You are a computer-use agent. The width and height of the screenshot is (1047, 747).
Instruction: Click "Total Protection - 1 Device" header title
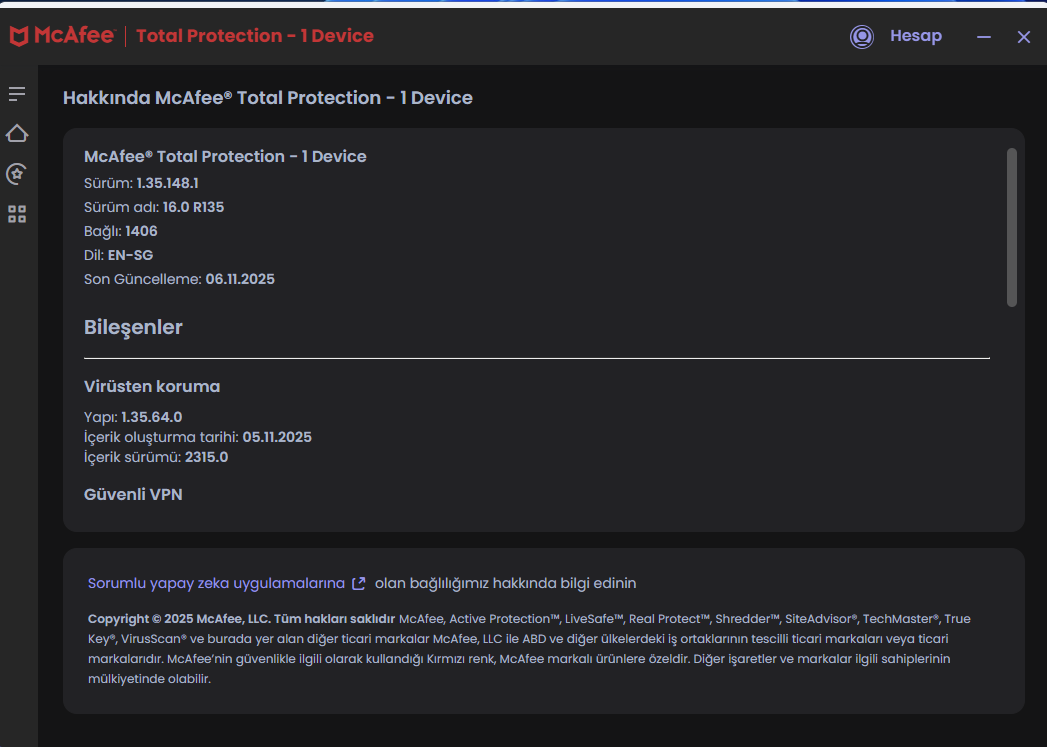[255, 36]
